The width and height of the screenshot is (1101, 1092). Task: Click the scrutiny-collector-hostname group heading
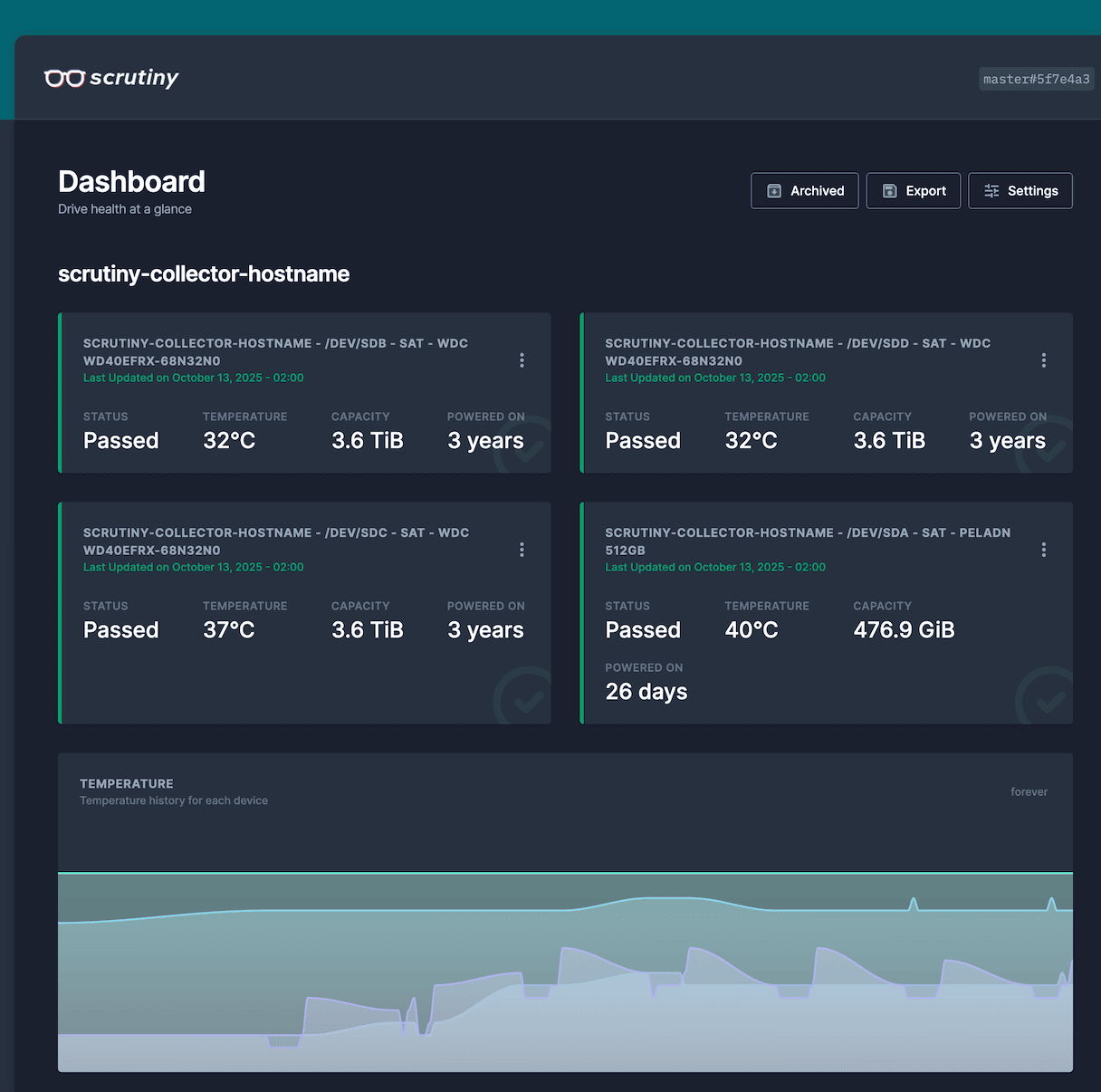(204, 274)
